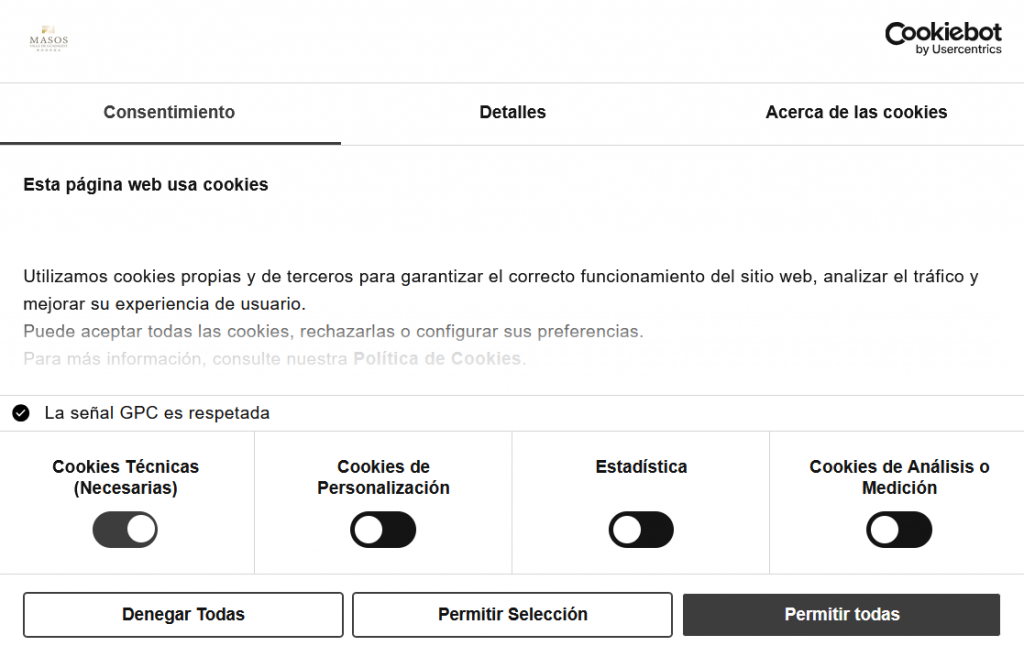
Task: Enable the Cookies de Personalización switch
Action: click(x=383, y=530)
